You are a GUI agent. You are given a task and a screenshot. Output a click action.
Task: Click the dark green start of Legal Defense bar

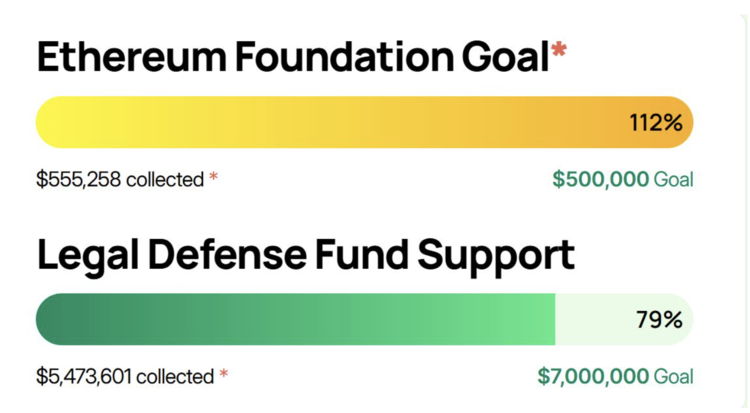(57, 319)
